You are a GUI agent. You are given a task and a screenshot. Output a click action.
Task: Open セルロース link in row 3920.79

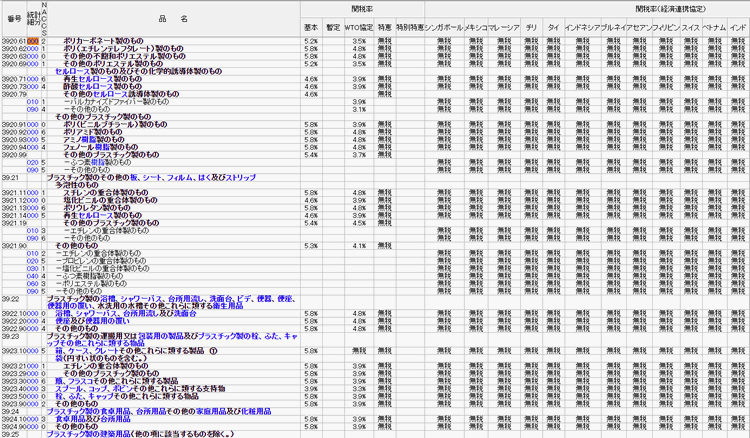110,94
